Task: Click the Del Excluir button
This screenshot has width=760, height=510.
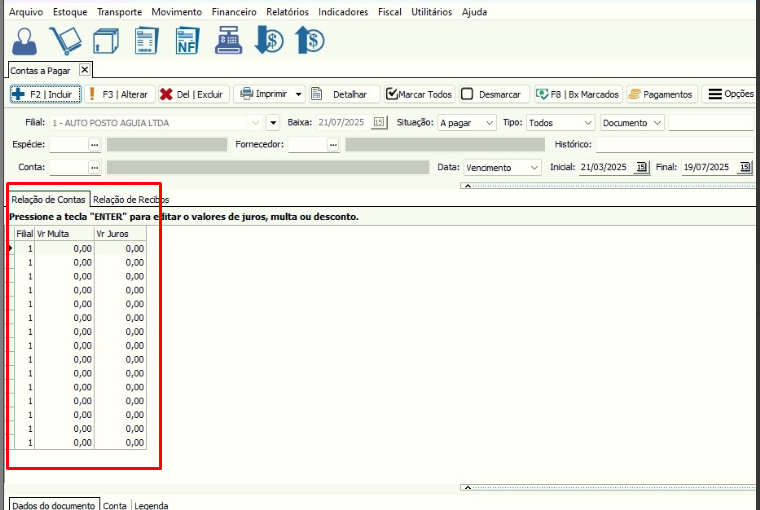Action: (192, 94)
